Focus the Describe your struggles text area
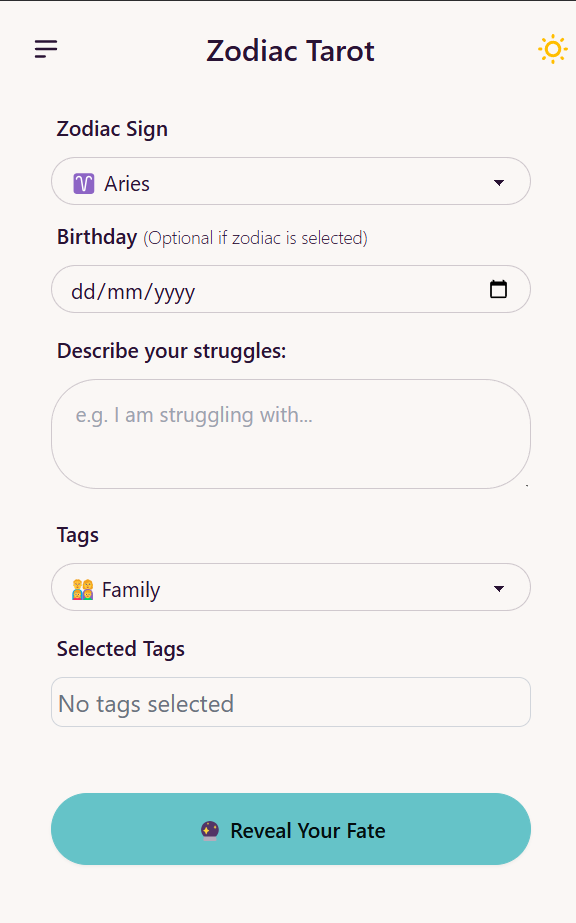 291,434
